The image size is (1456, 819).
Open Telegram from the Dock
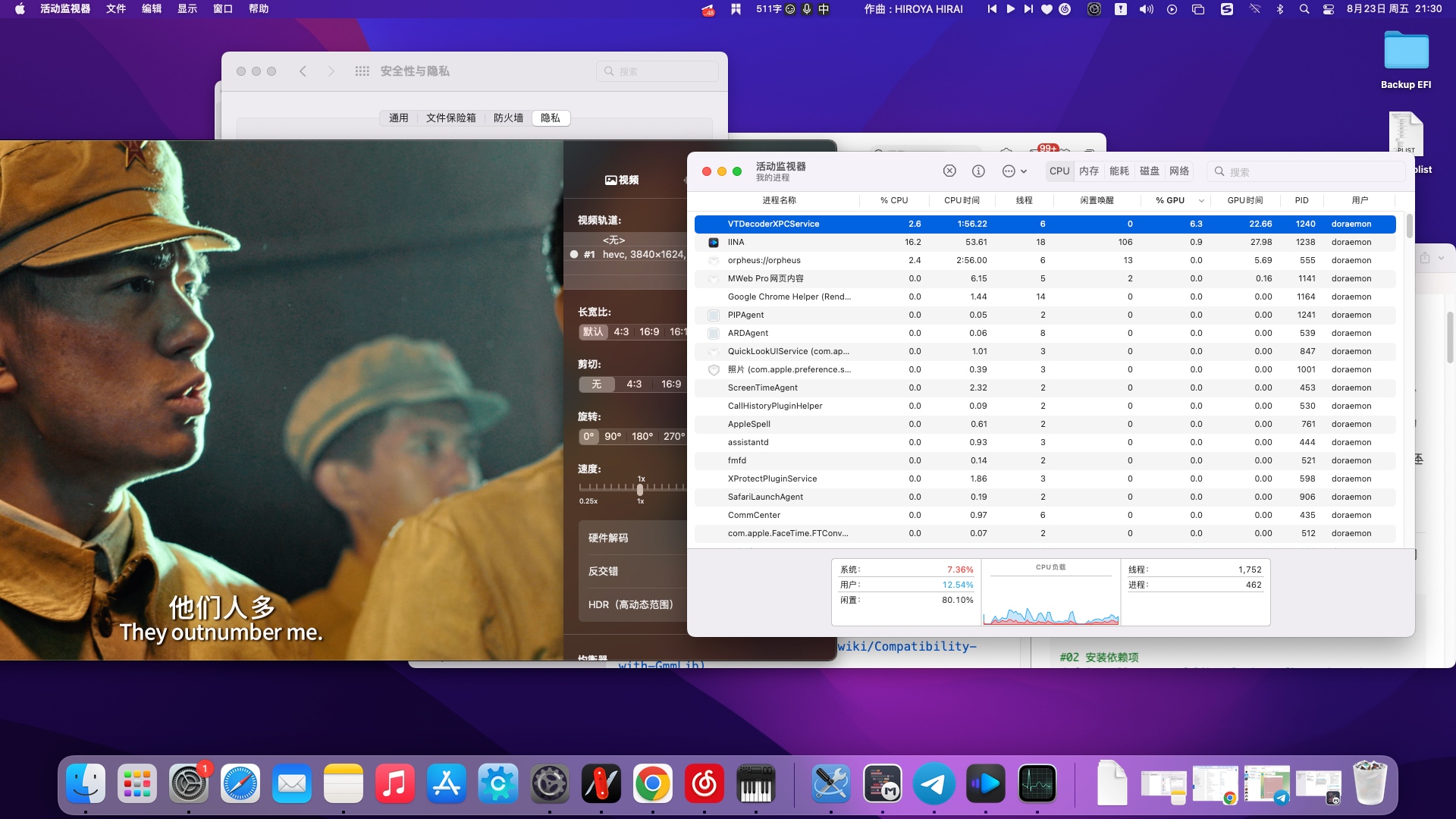click(934, 784)
